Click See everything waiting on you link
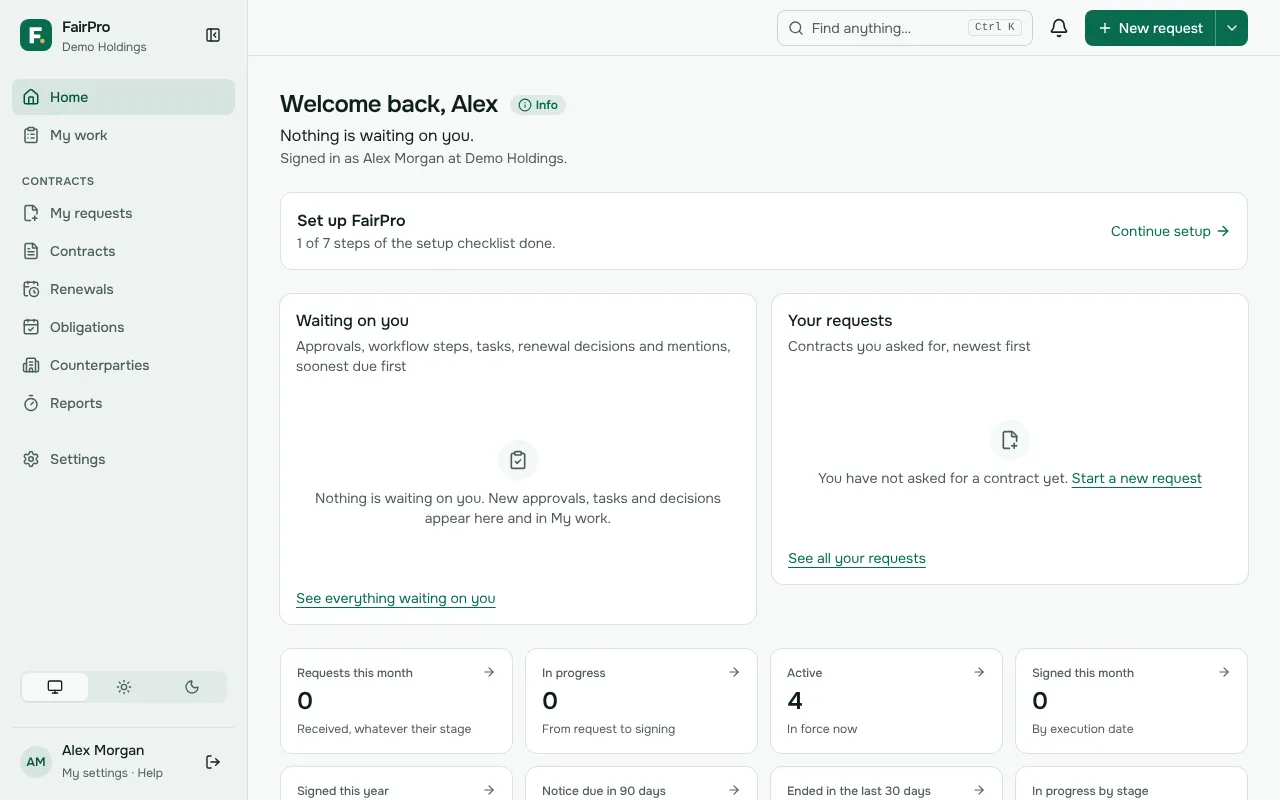Viewport: 1280px width, 800px height. pos(396,598)
